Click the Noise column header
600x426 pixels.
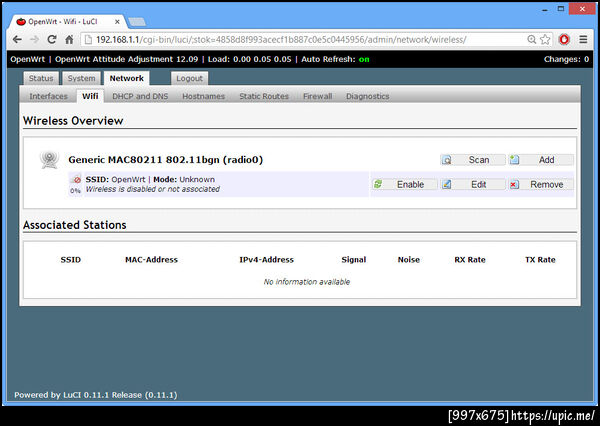[x=409, y=260]
